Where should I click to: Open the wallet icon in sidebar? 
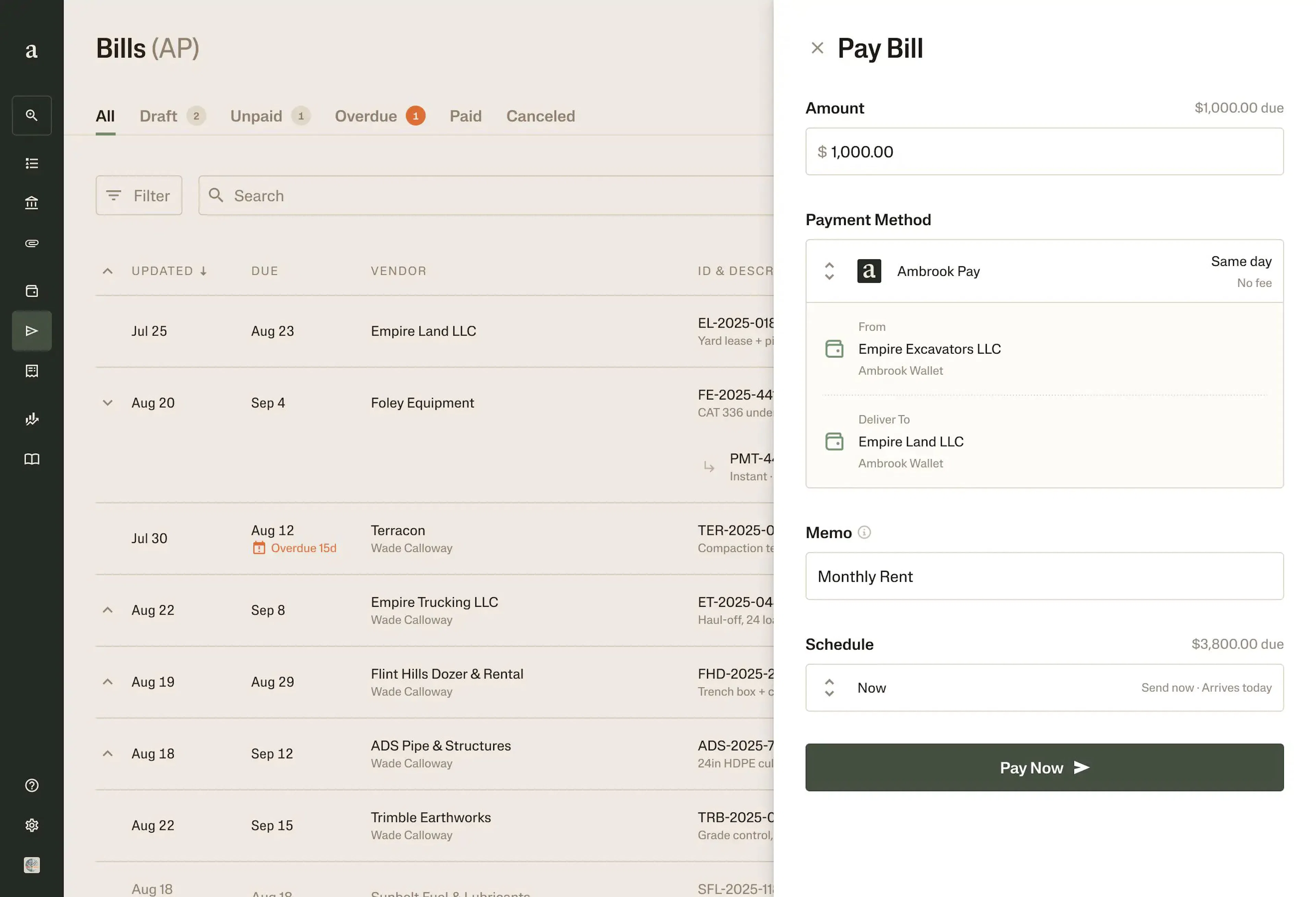coord(32,291)
